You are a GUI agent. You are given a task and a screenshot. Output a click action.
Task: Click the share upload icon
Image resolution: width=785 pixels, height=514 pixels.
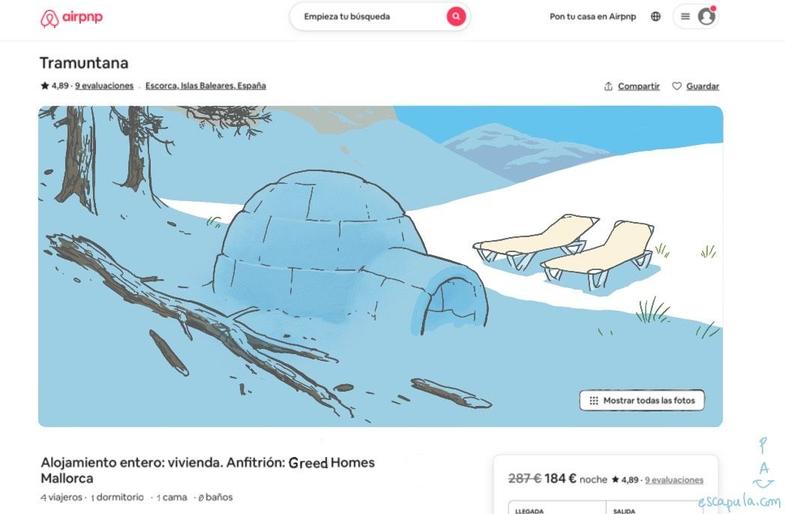tap(608, 86)
